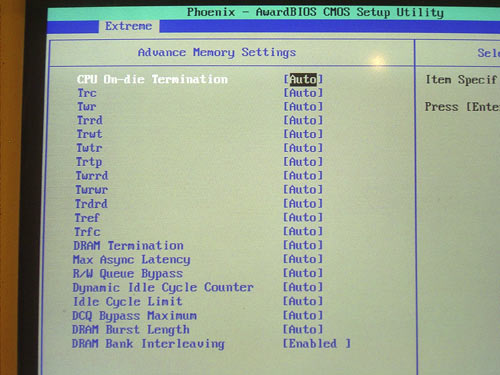
Task: Select the Twrwr setting label
Action: 92,190
